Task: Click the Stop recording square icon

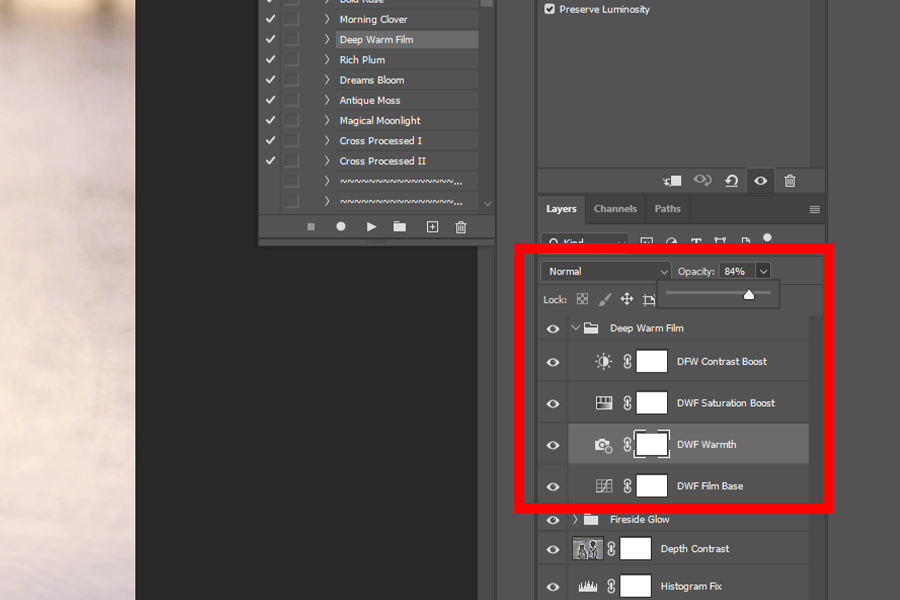Action: 311,227
